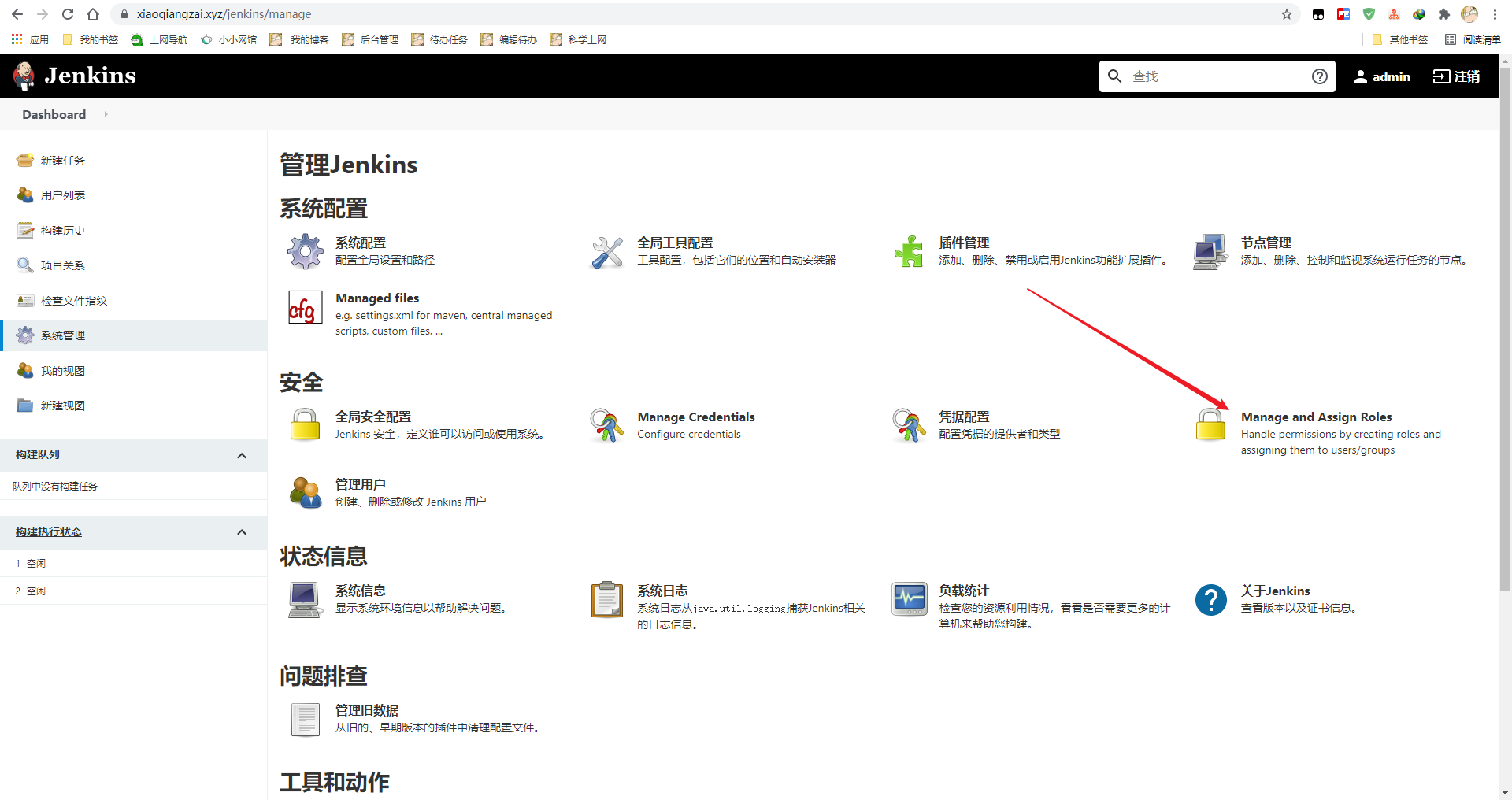
Task: Open the 我的书签 bookmarks folder
Action: (91, 39)
